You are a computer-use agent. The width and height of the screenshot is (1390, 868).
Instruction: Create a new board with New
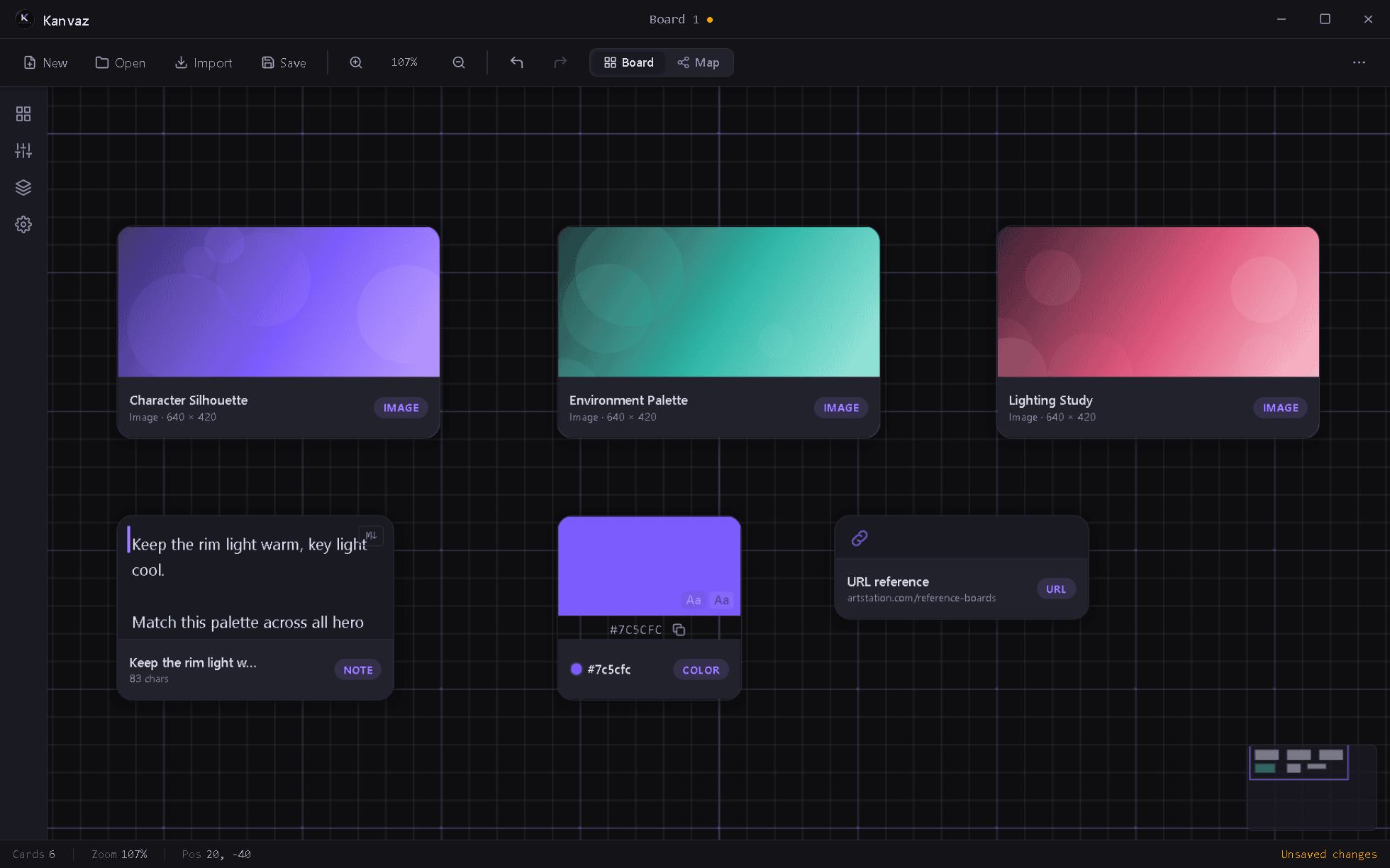(x=45, y=62)
